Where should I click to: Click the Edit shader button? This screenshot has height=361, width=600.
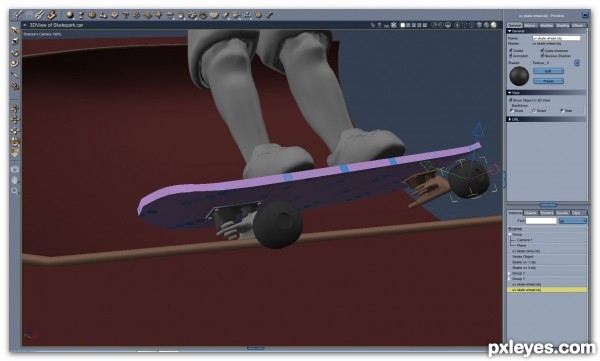548,71
